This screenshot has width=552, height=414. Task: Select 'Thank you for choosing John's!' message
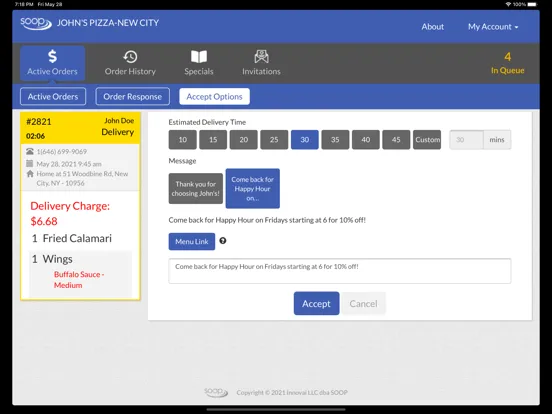[196, 188]
